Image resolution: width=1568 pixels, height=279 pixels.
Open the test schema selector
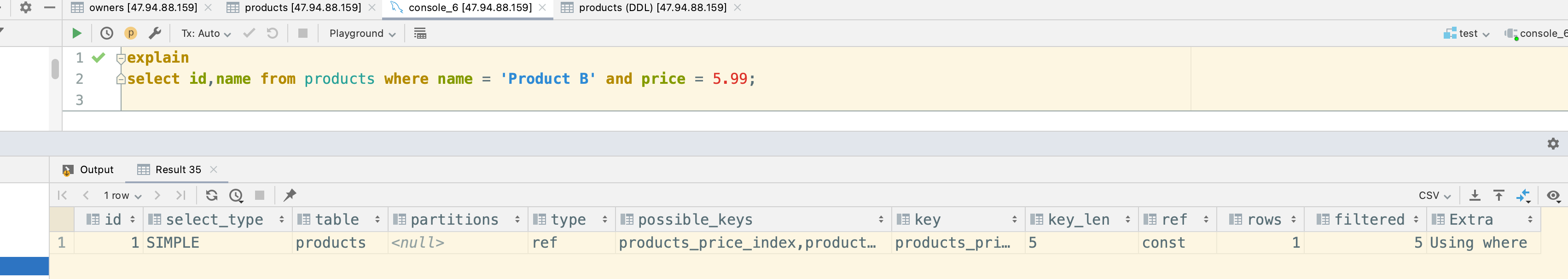(x=1467, y=34)
